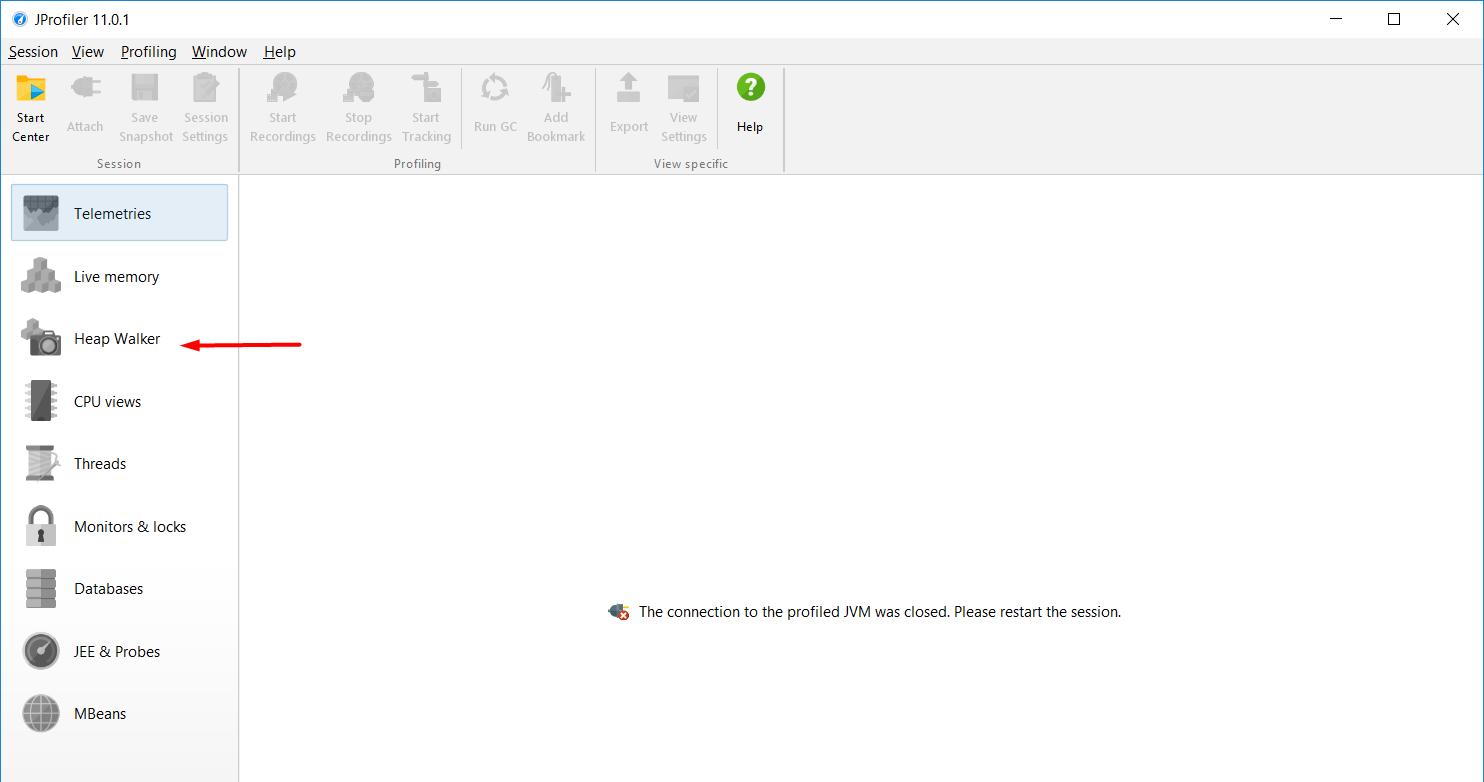Click the Add Bookmark icon
The height and width of the screenshot is (782, 1484).
click(556, 88)
